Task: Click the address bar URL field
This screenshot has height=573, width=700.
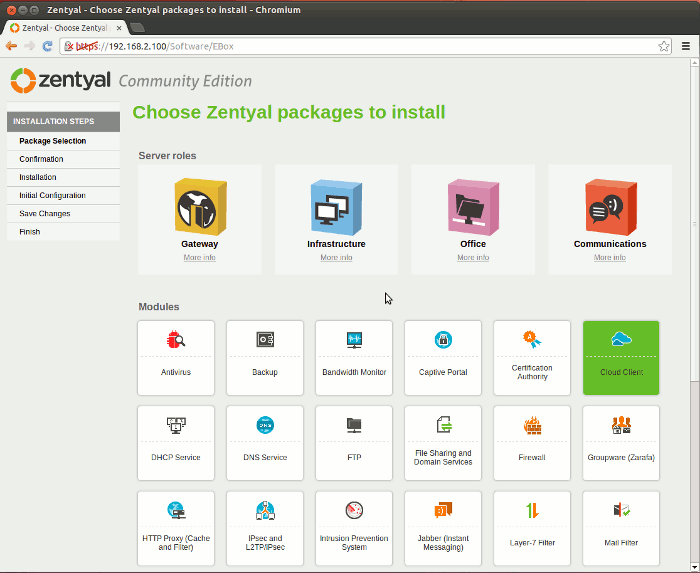Action: tap(366, 46)
